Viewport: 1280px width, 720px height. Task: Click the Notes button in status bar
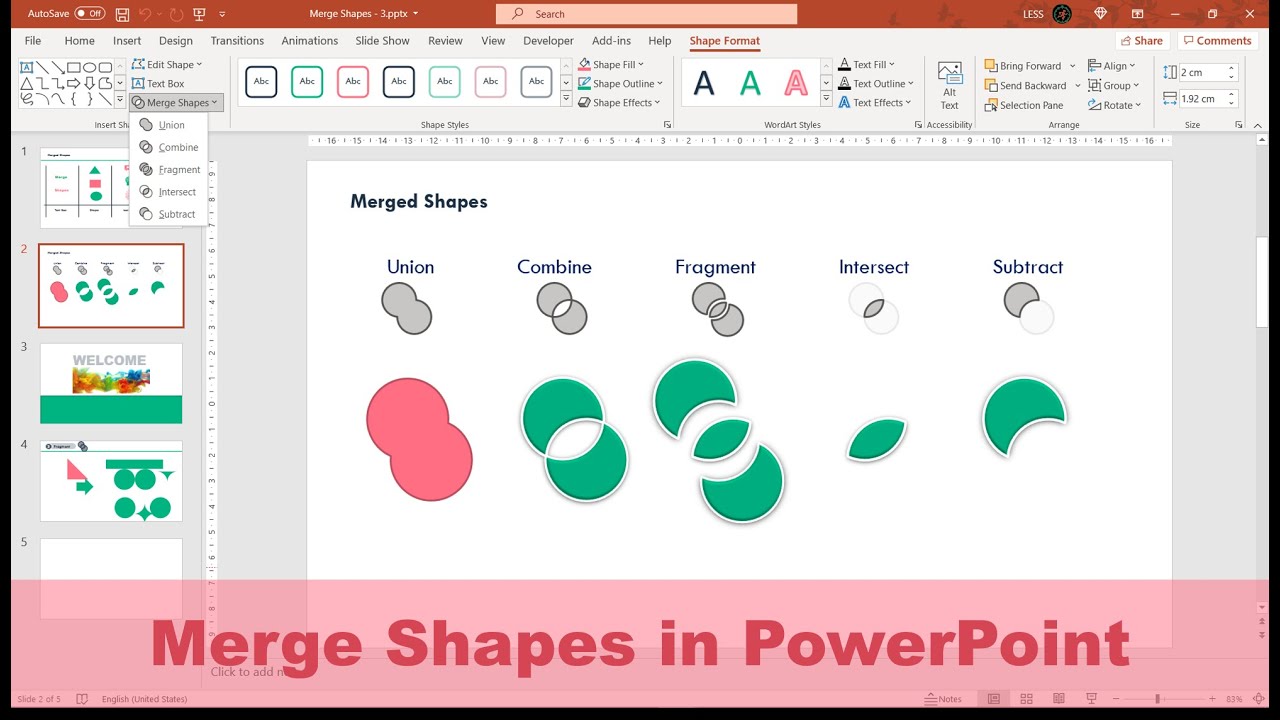943,699
